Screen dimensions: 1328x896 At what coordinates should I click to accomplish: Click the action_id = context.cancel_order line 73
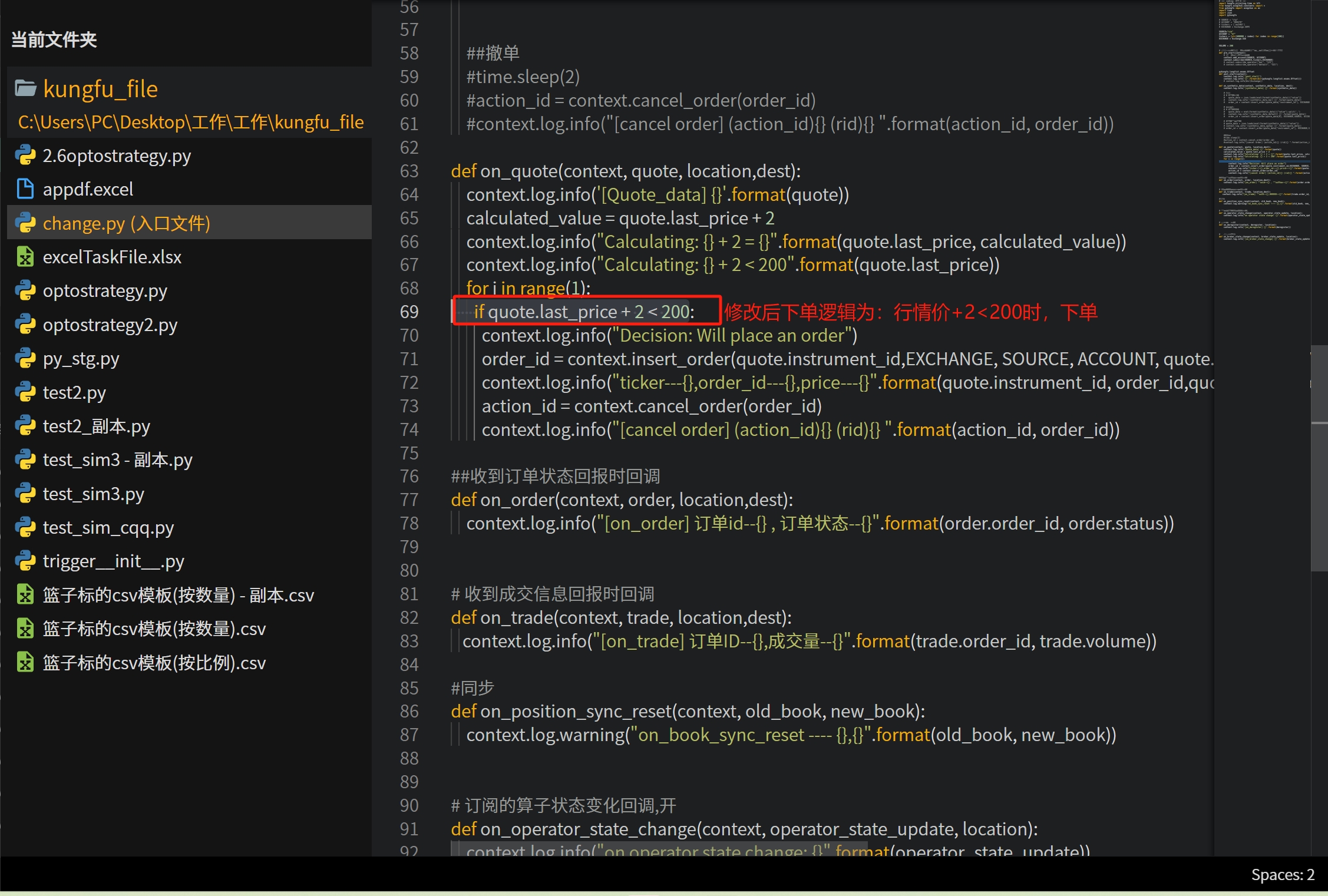(652, 406)
